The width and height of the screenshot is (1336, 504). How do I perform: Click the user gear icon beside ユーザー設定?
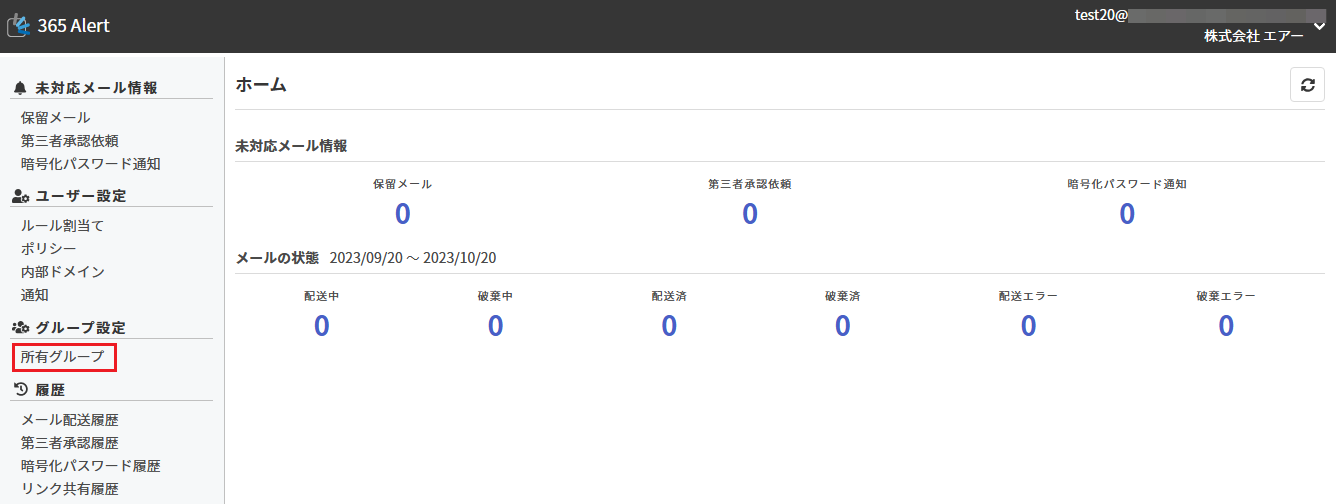(x=20, y=196)
